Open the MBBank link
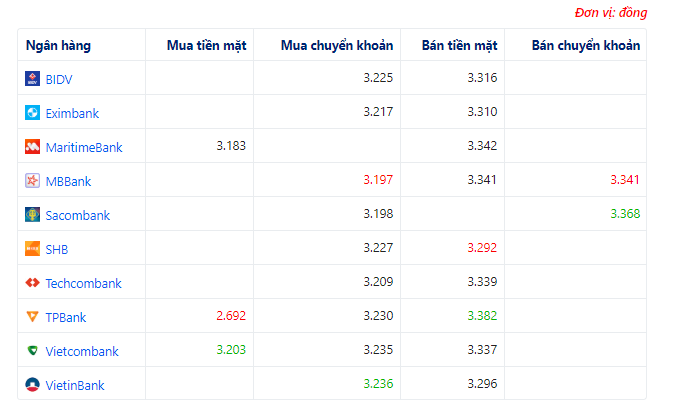The width and height of the screenshot is (679, 414). tap(68, 181)
